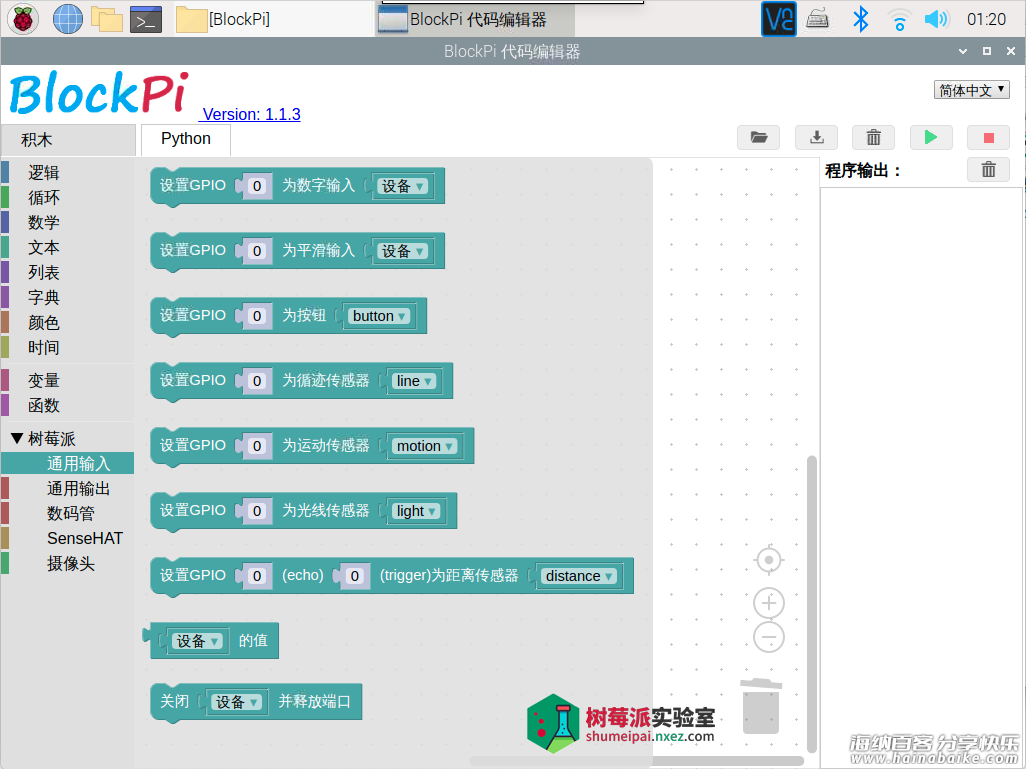This screenshot has height=769, width=1026.
Task: Open the distance variable dropdown
Action: (578, 575)
